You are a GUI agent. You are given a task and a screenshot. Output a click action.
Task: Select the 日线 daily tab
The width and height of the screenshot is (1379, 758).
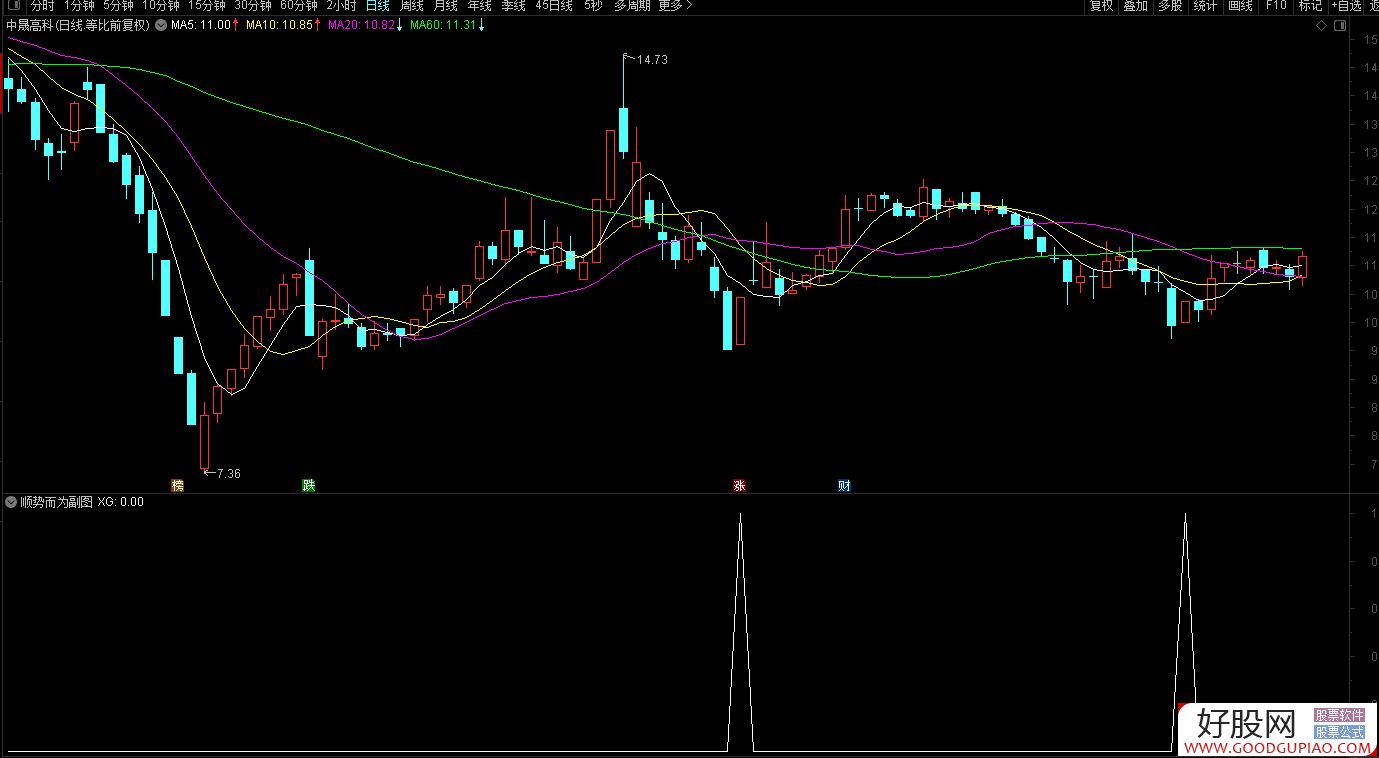point(377,6)
